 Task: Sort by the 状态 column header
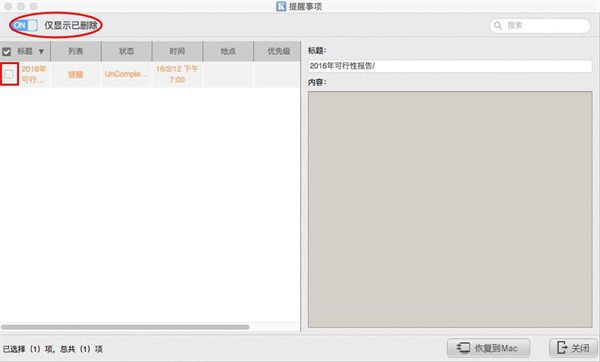[127, 51]
